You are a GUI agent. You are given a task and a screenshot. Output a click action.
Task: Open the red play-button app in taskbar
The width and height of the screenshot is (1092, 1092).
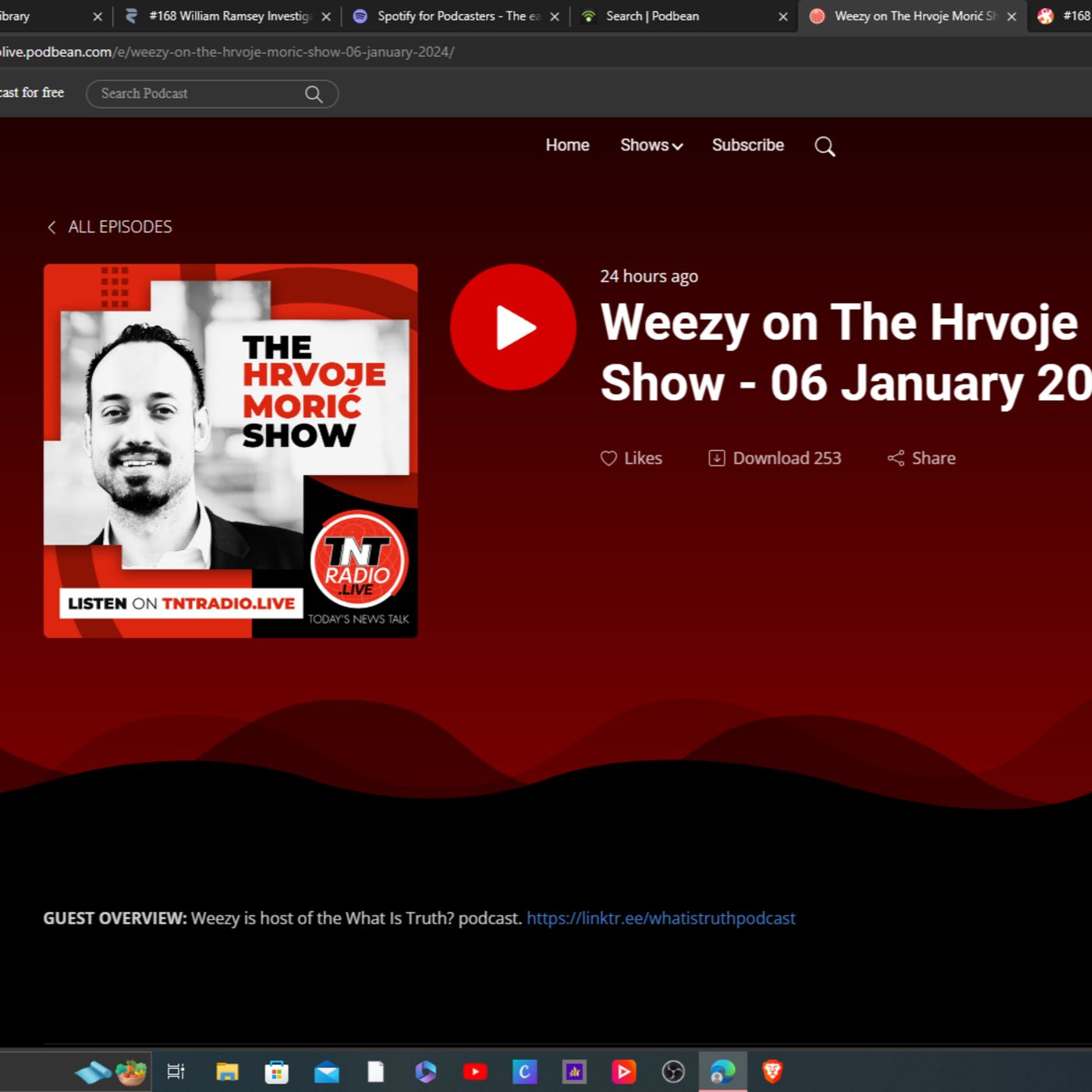(623, 1072)
